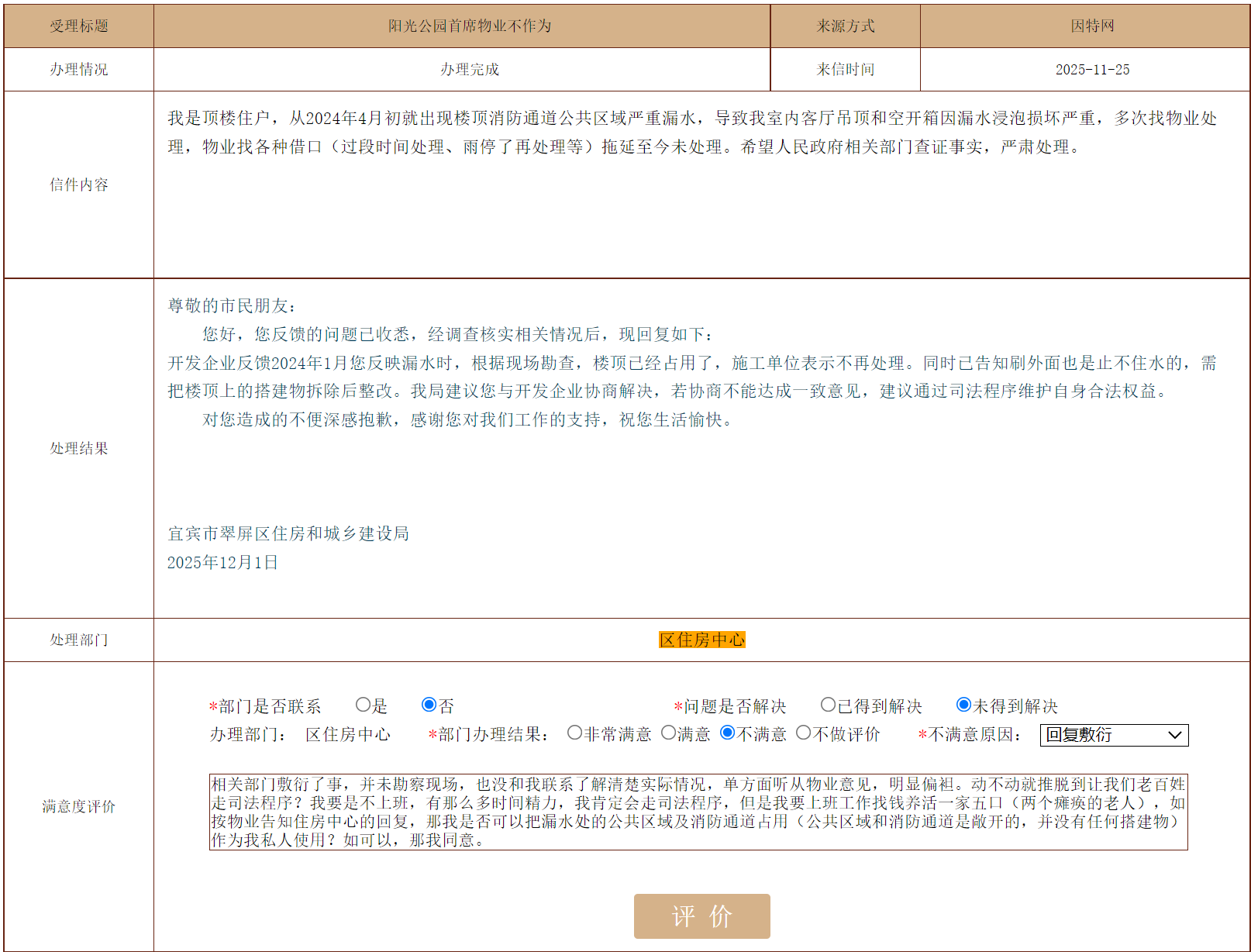Click the highlighted '区住房中心' department text
Image resolution: width=1251 pixels, height=952 pixels.
tap(701, 640)
